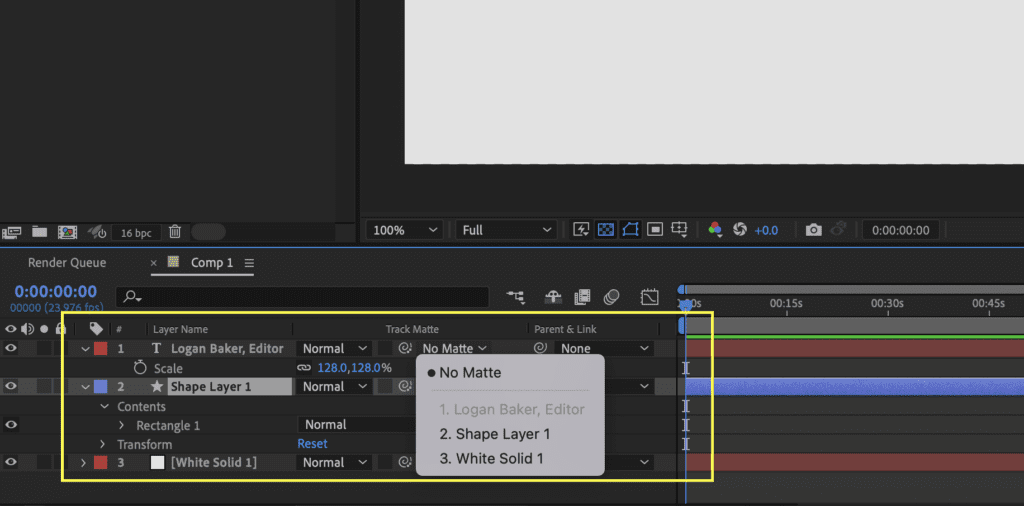
Task: Open Rectangle 1 Normal blend mode dropdown
Action: tap(356, 424)
